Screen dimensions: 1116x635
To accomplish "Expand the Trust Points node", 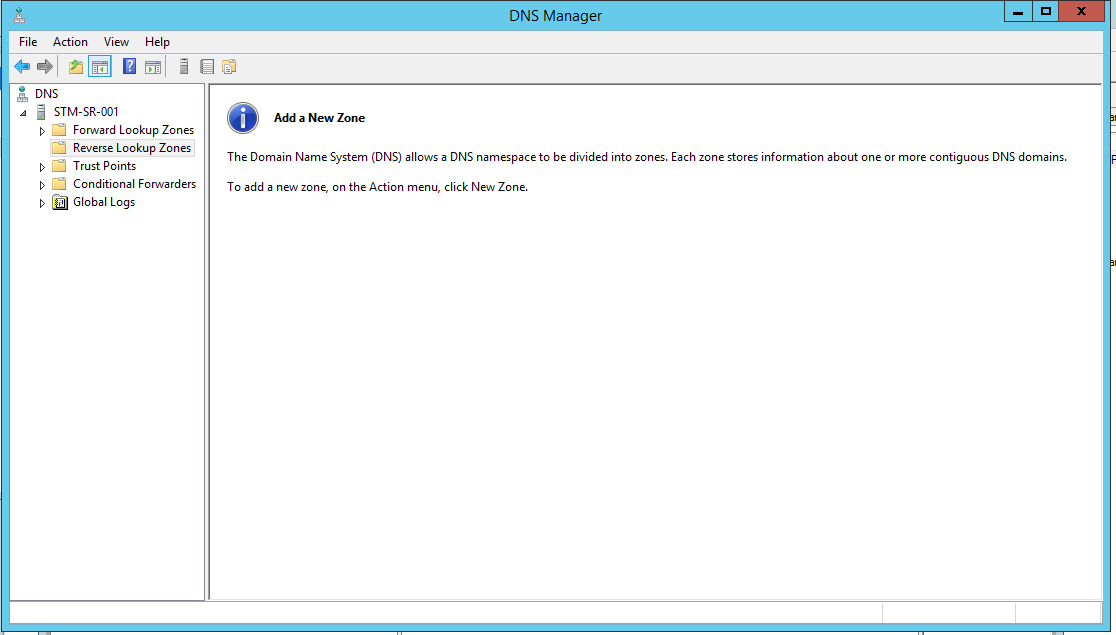I will [x=42, y=165].
